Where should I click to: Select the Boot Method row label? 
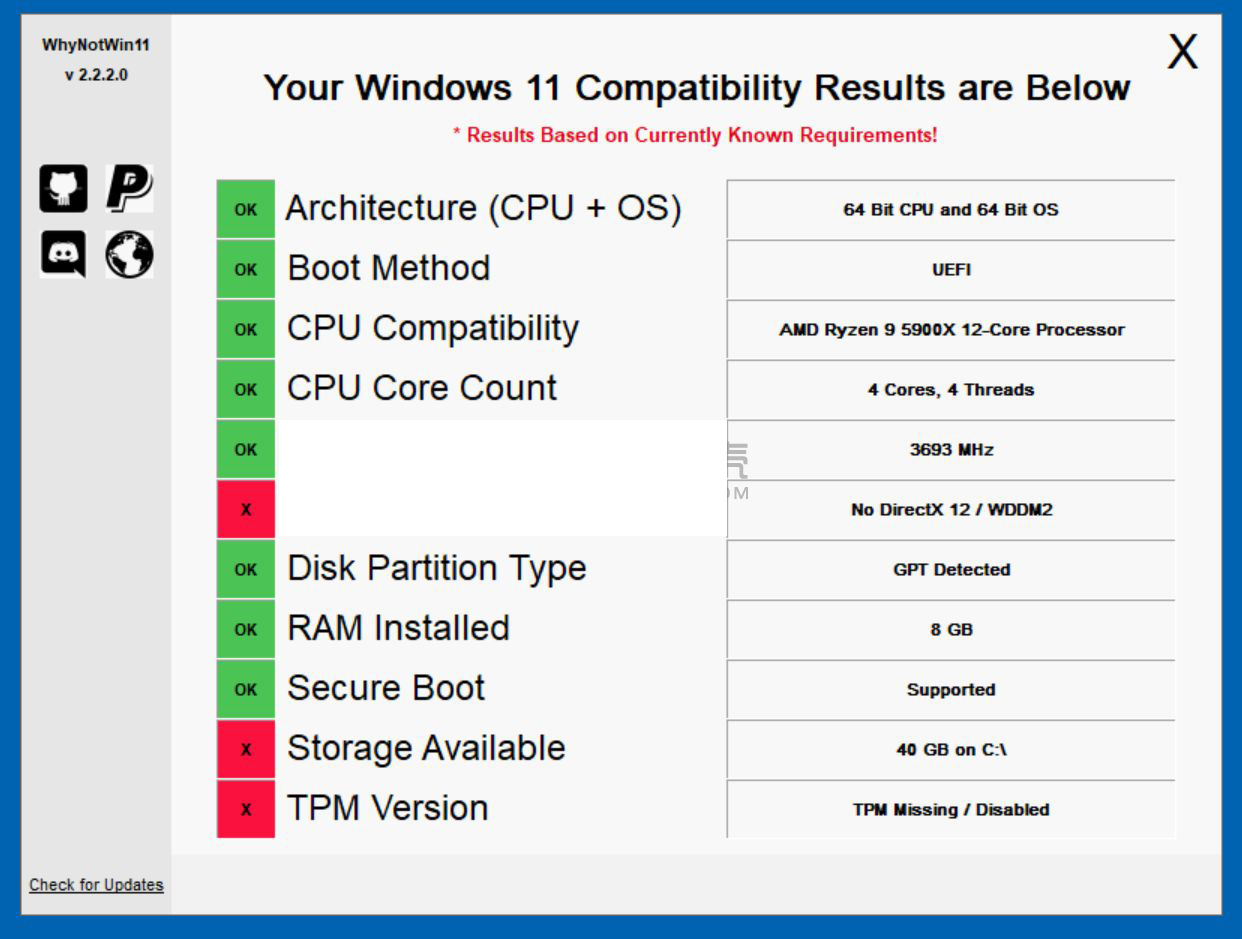coord(388,268)
